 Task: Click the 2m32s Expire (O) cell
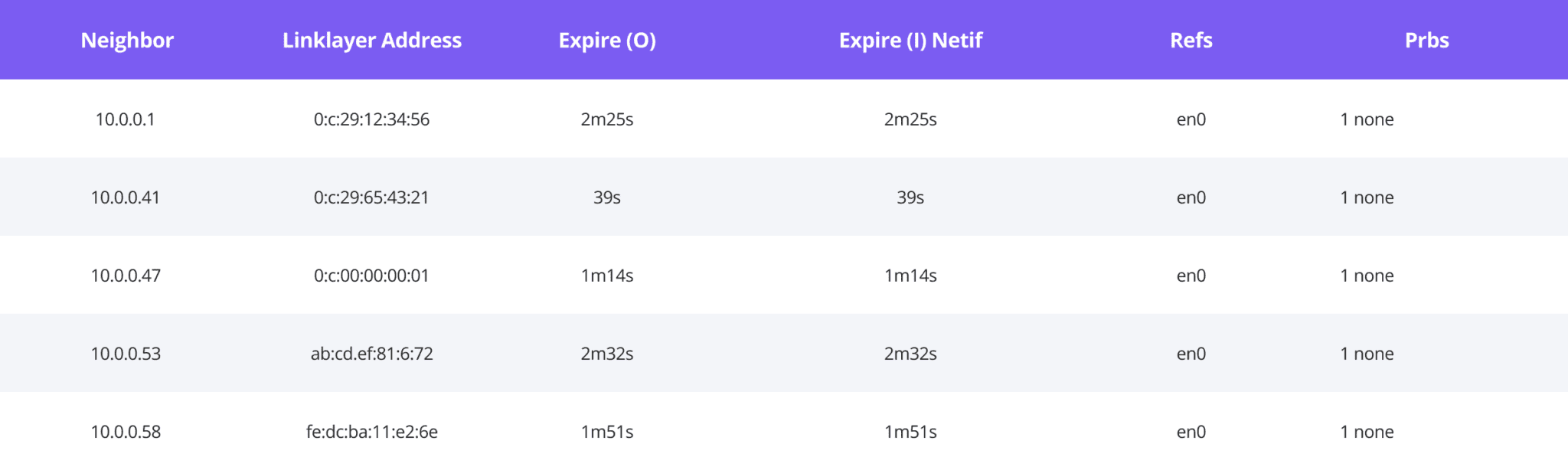coord(607,354)
